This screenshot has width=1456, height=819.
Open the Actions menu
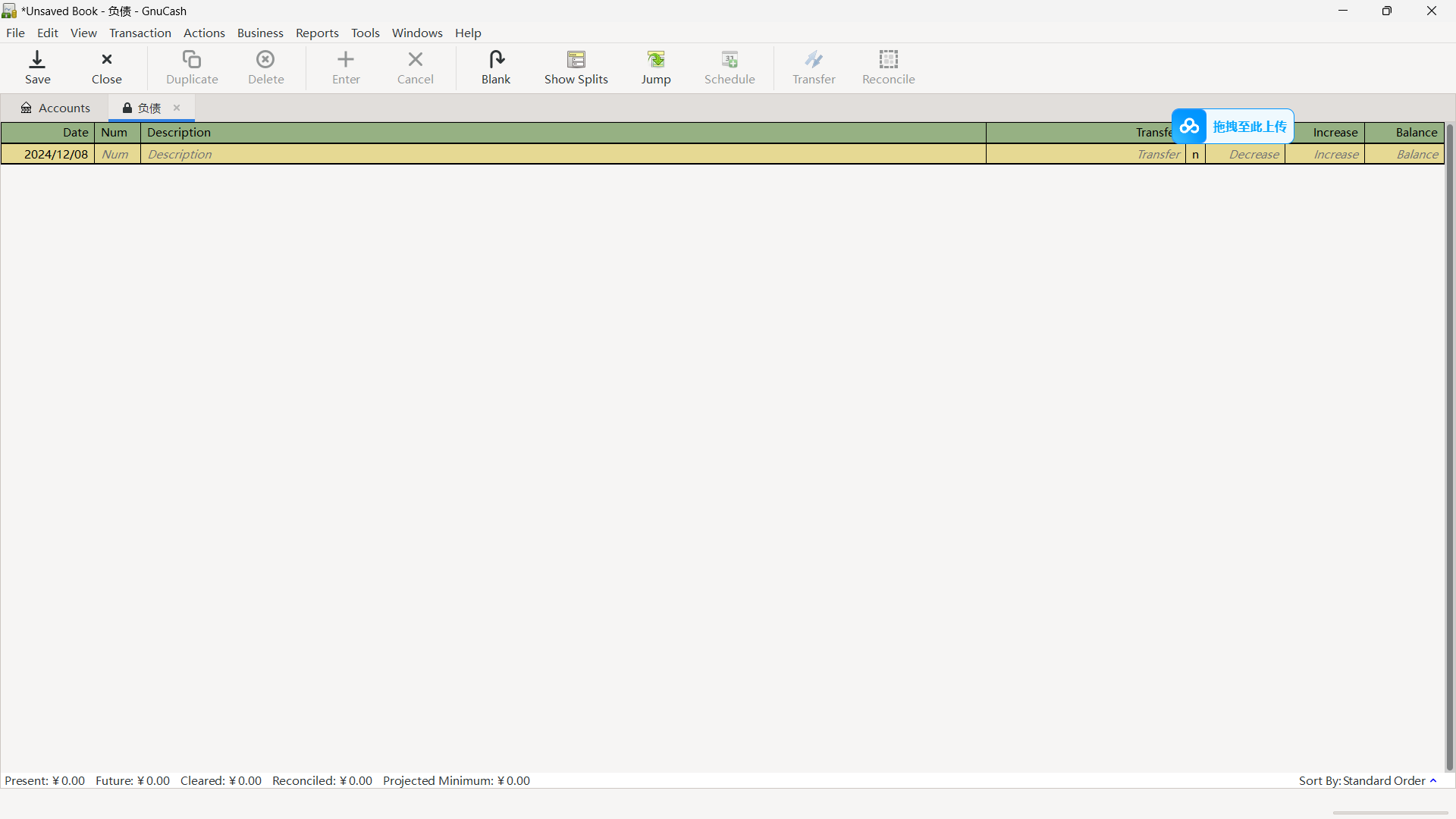pyautogui.click(x=204, y=33)
